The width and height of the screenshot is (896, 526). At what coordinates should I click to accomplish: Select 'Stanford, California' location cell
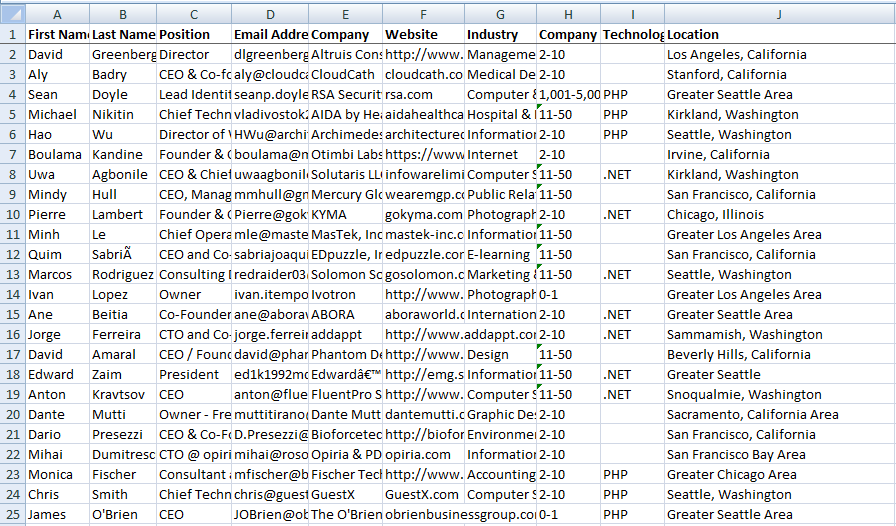coord(779,74)
